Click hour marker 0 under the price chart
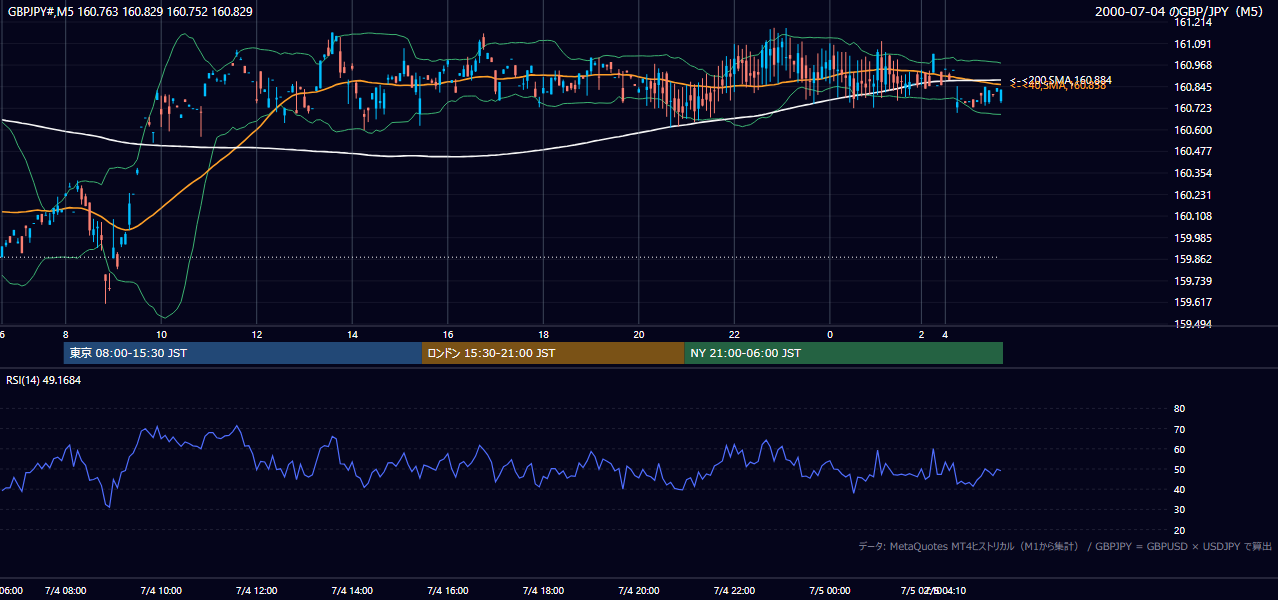The width and height of the screenshot is (1278, 600). tap(830, 334)
